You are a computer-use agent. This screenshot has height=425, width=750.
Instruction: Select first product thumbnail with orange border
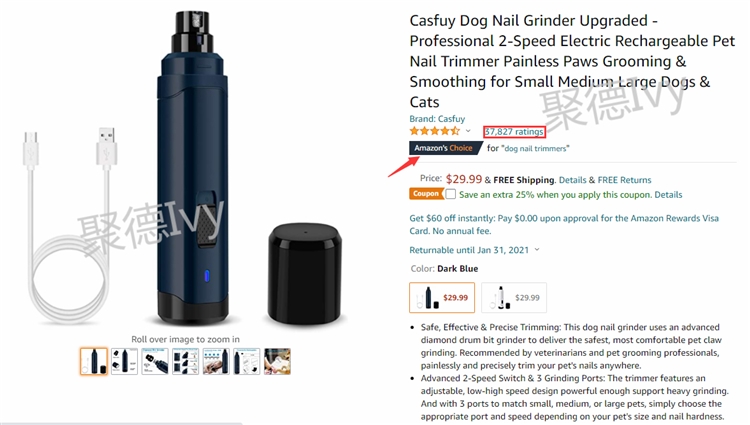(94, 361)
